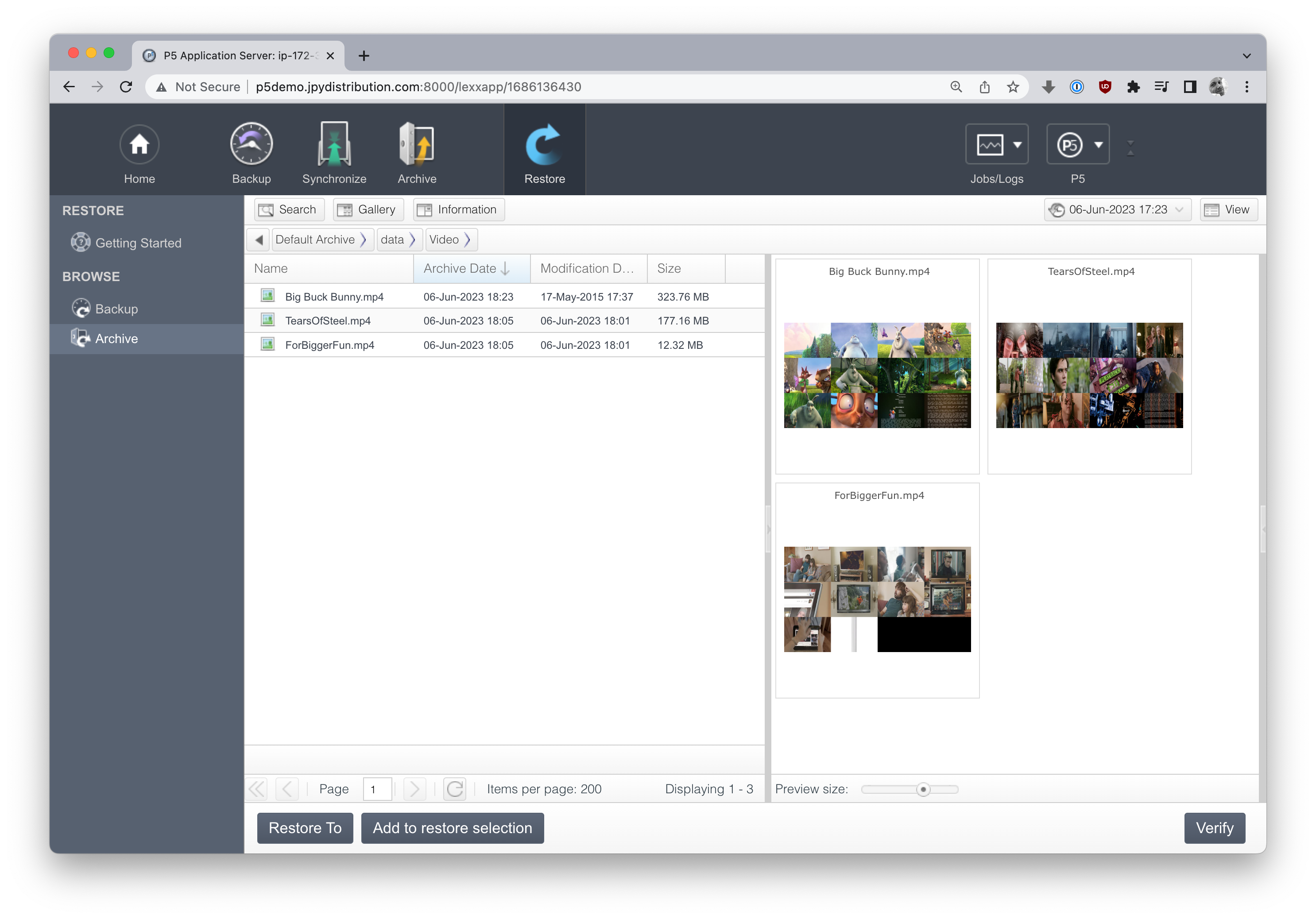Open the Jobs/Logs dropdown
1316x919 pixels.
996,144
